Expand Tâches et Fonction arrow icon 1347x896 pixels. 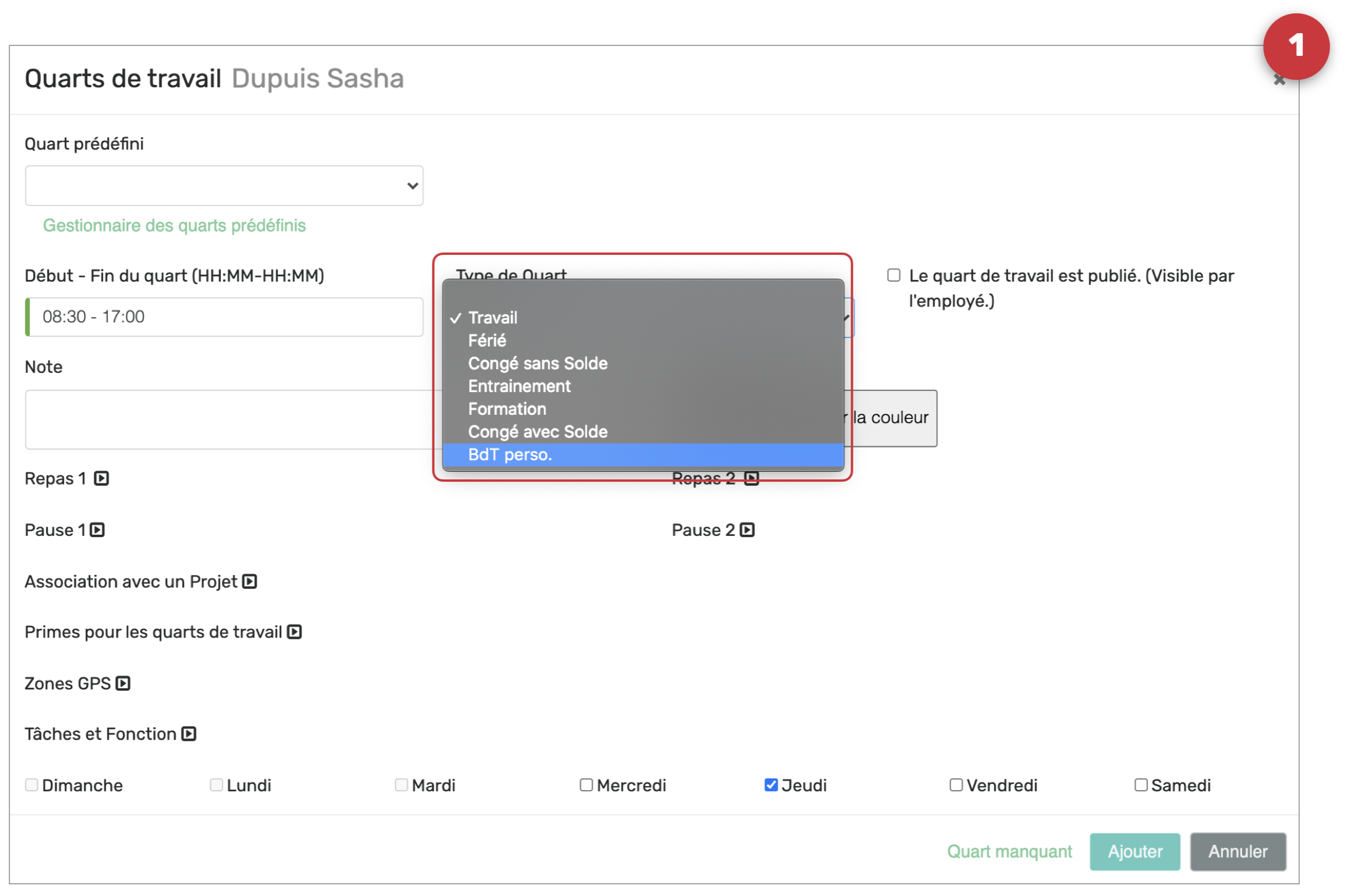pos(189,734)
